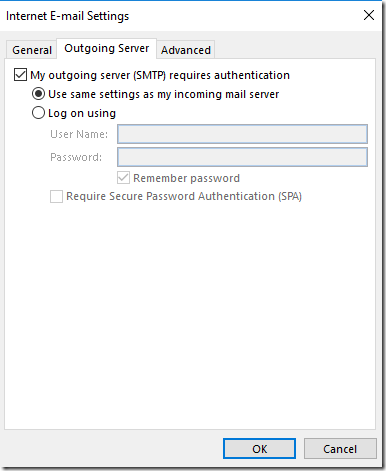The width and height of the screenshot is (386, 471).
Task: Toggle the Remember password checkbox box
Action: coord(123,178)
